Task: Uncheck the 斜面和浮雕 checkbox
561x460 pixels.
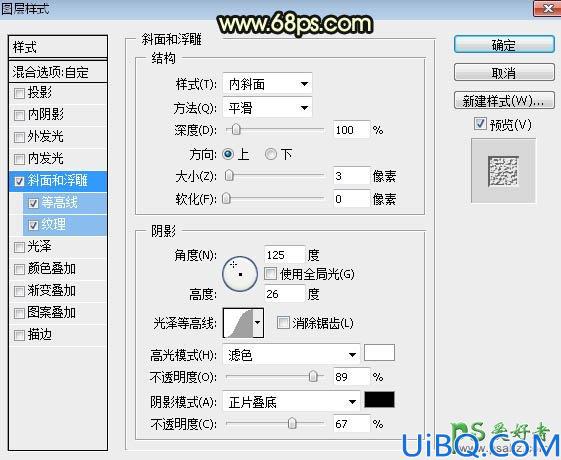Action: [x=19, y=181]
